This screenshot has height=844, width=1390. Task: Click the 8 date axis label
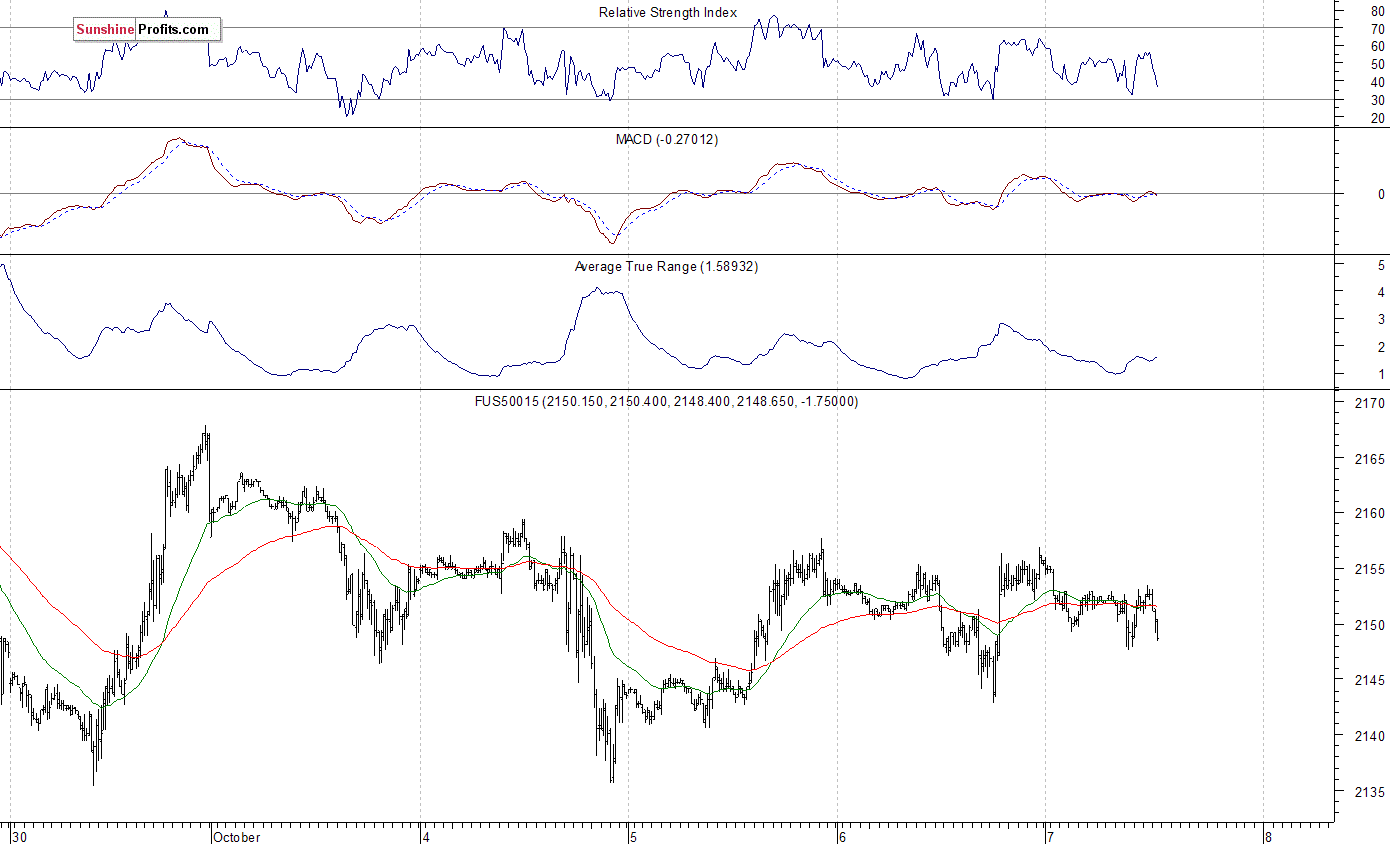[x=1267, y=837]
